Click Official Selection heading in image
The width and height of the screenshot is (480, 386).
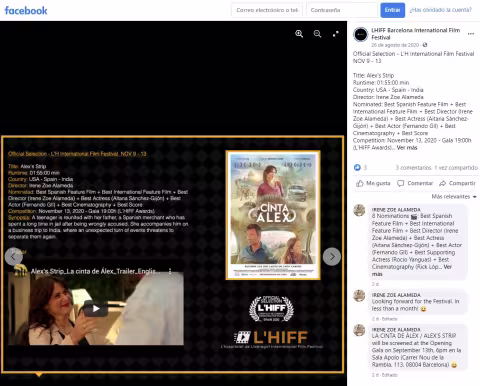[77, 154]
